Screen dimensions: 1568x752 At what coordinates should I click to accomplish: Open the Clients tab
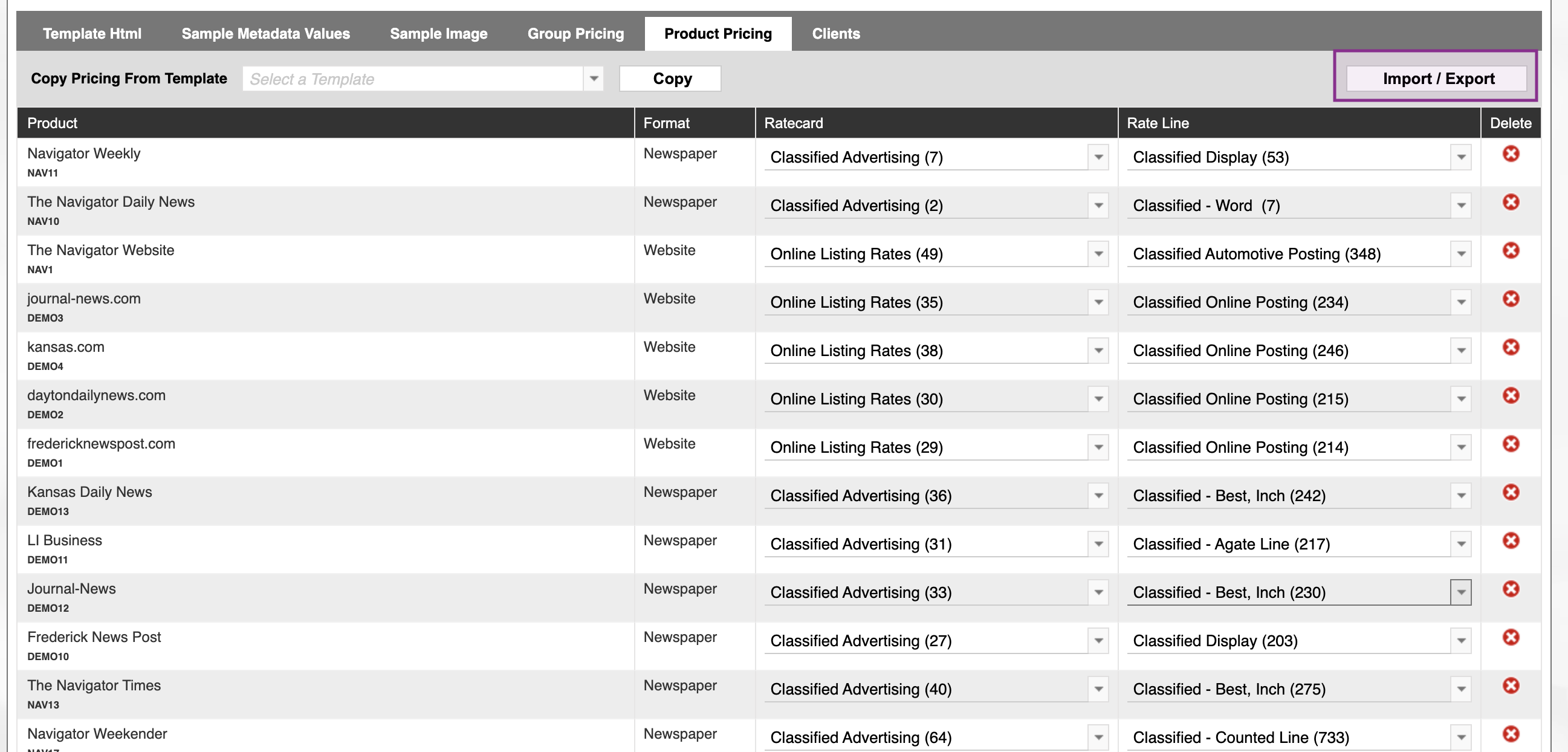(x=835, y=34)
